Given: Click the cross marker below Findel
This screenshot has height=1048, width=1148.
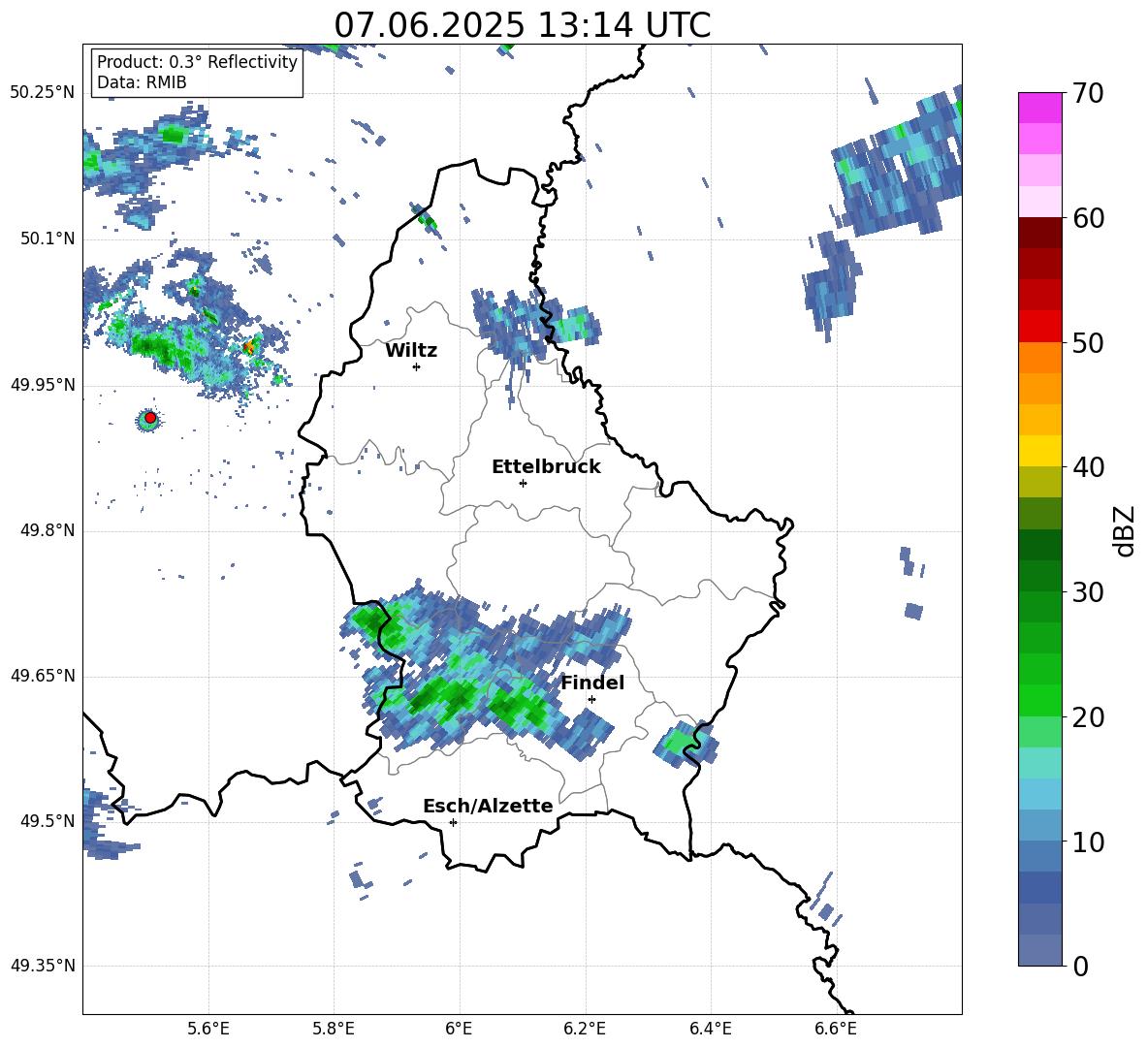Looking at the screenshot, I should (x=591, y=699).
